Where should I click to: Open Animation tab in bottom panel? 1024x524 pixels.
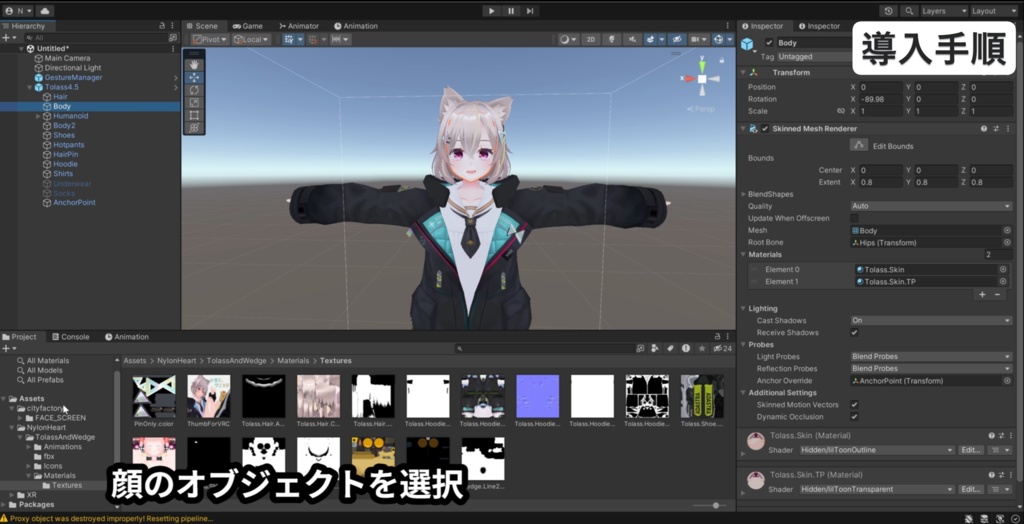pos(127,337)
